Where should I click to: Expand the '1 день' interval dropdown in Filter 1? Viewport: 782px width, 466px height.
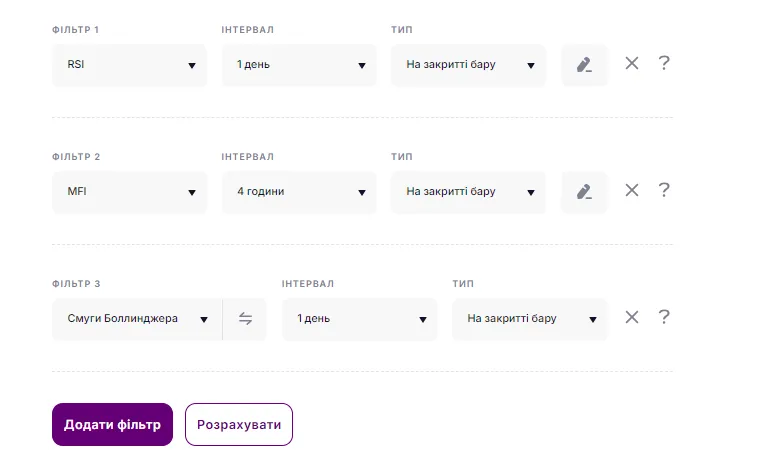pos(299,65)
